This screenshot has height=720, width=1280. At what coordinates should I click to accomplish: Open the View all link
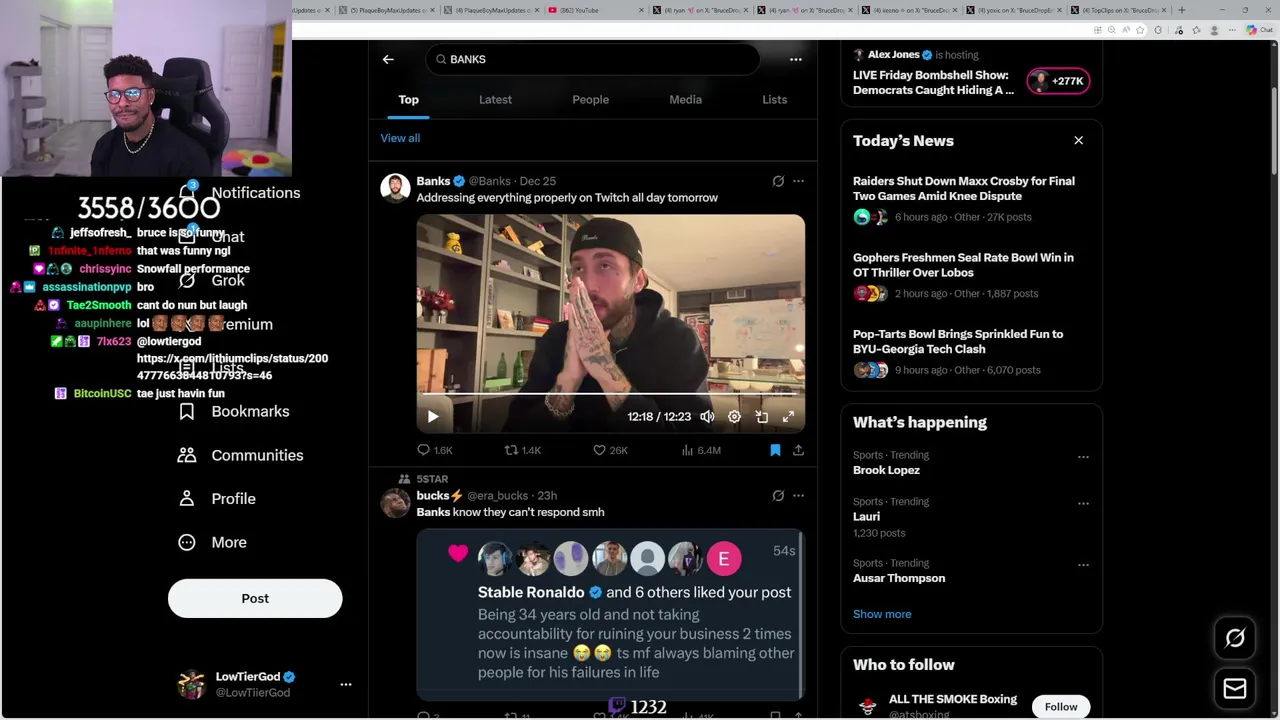(x=400, y=138)
